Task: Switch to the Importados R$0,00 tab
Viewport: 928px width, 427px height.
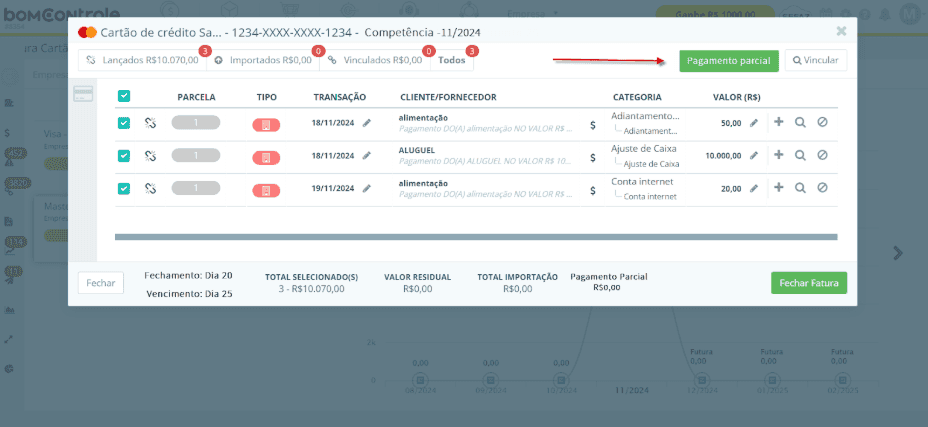Action: 263,60
